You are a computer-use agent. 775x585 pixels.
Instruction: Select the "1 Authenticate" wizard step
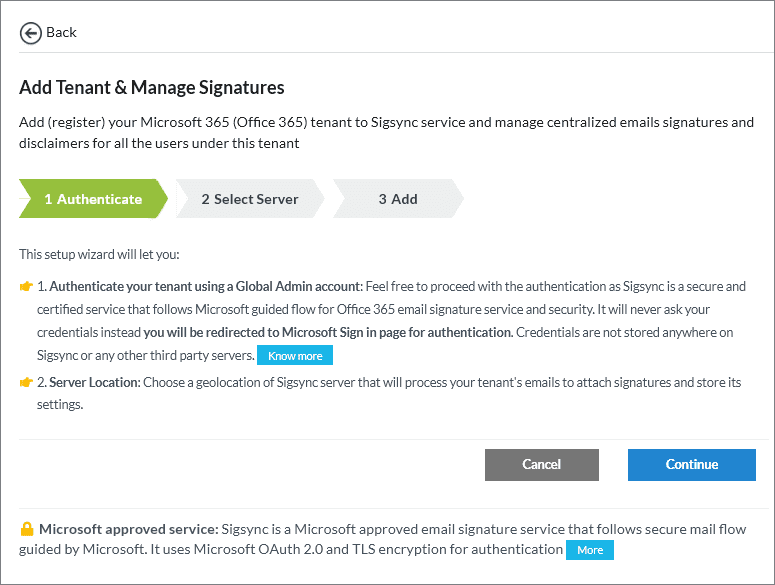93,199
